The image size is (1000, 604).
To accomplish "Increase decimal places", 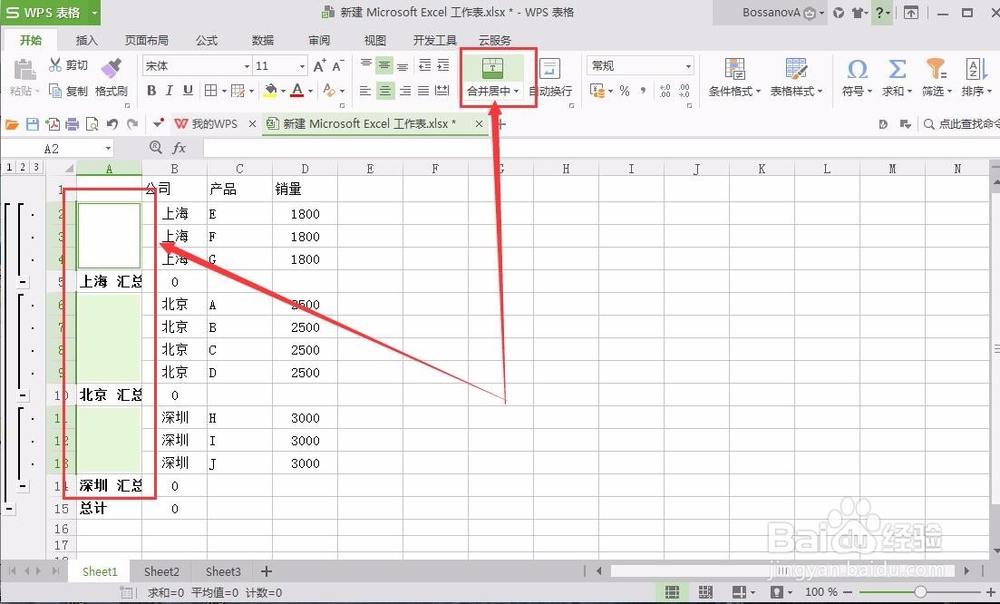I will [x=665, y=91].
